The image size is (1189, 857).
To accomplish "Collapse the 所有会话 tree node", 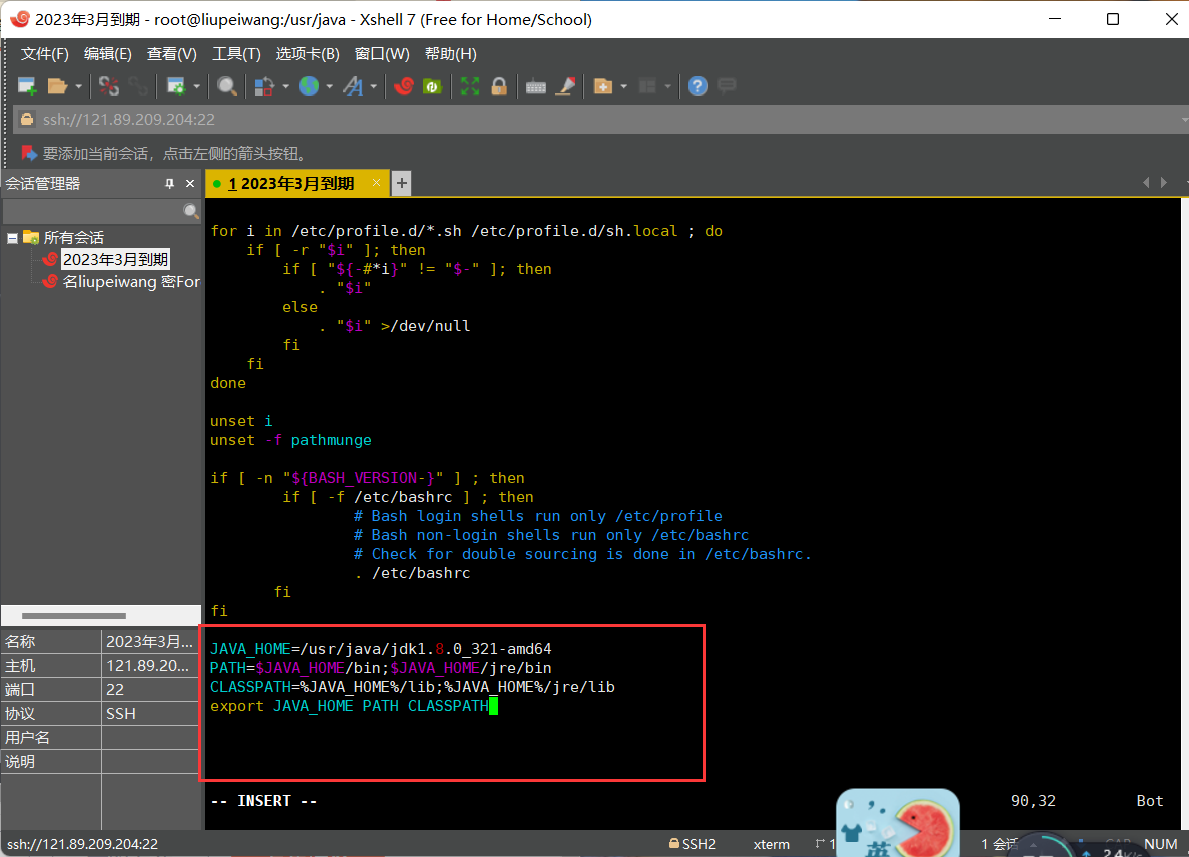I will tap(12, 238).
